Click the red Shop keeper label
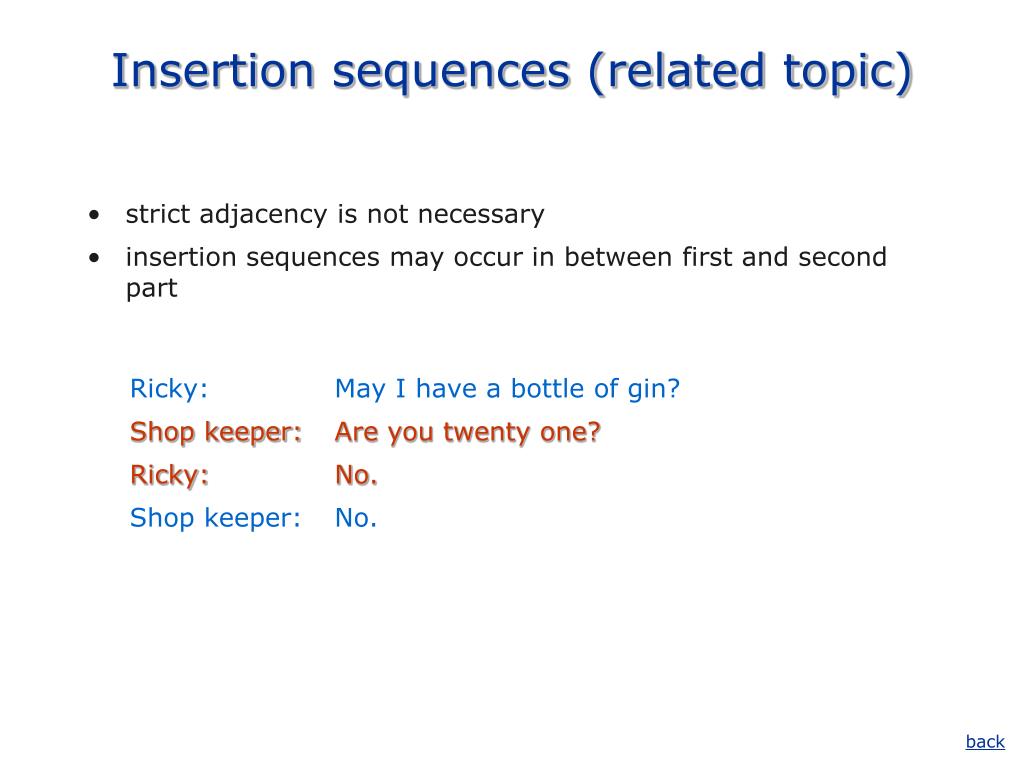The width and height of the screenshot is (1024, 768). point(216,432)
